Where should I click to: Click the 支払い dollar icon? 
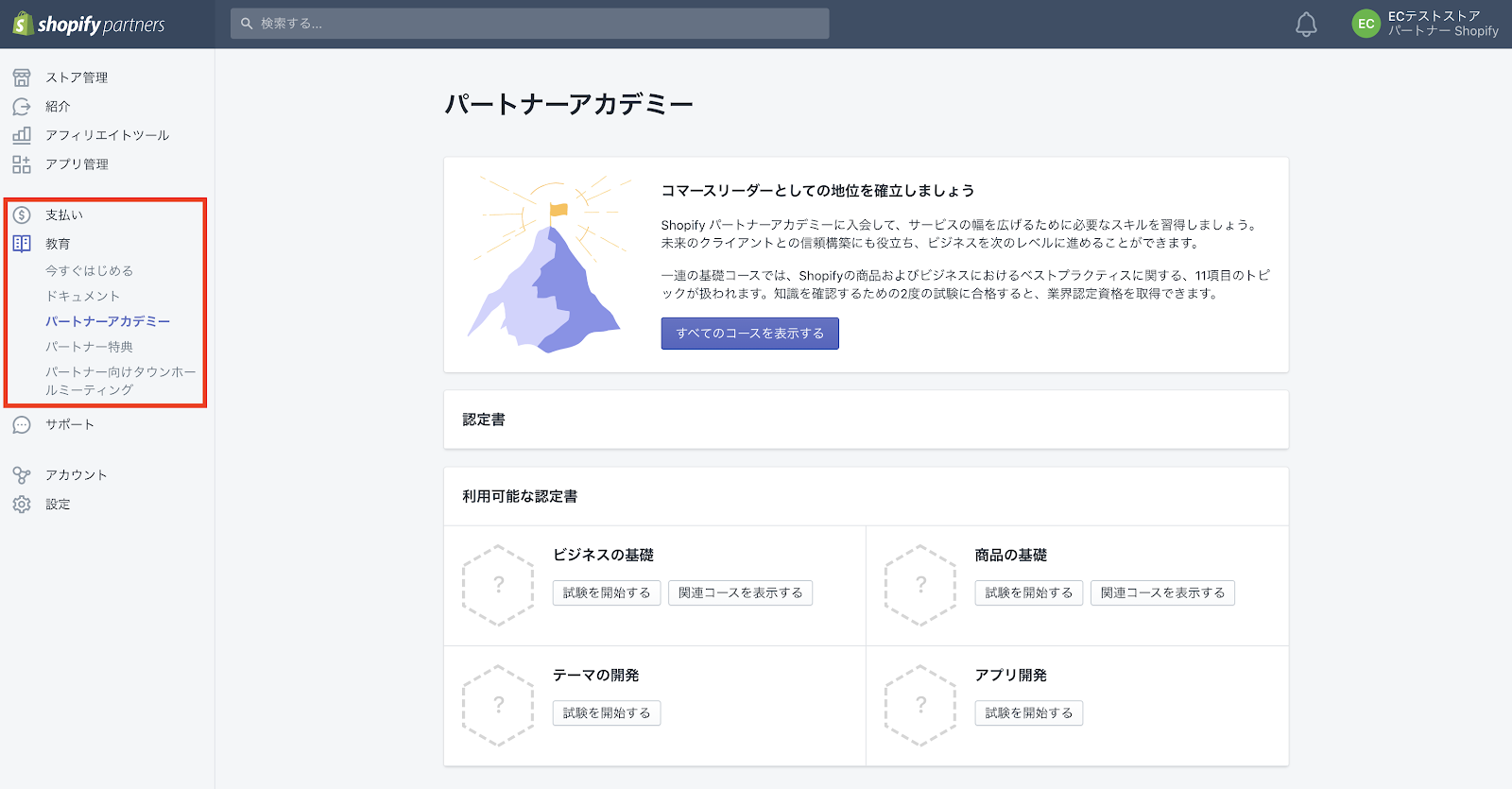22,215
